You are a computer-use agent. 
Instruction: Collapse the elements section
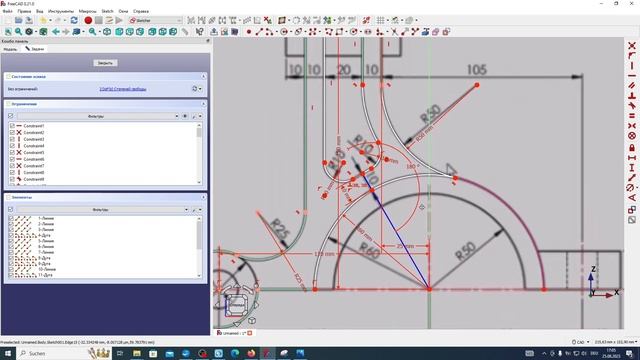pyautogui.click(x=203, y=197)
